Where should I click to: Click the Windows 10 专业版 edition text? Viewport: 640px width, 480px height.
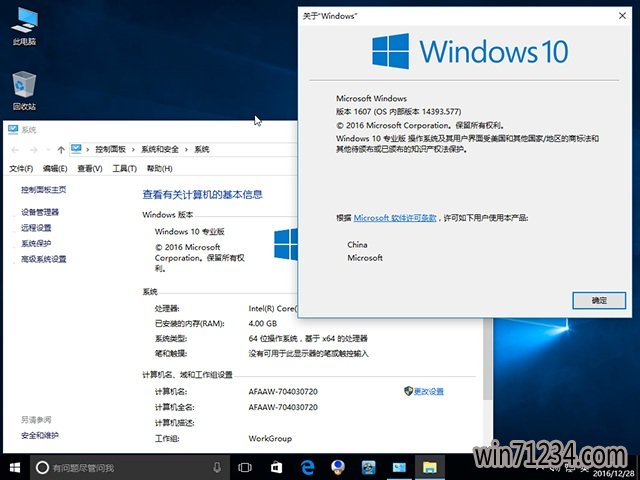(x=190, y=231)
